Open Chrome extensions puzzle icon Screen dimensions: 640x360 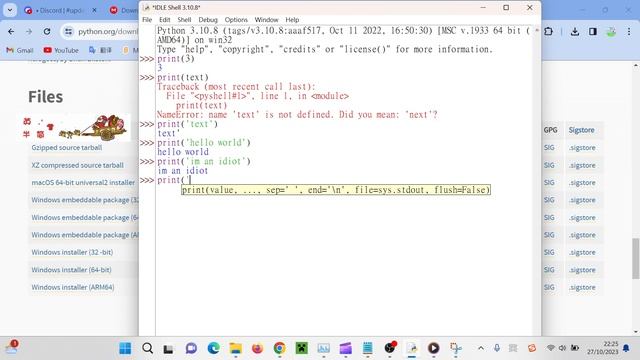(549, 31)
